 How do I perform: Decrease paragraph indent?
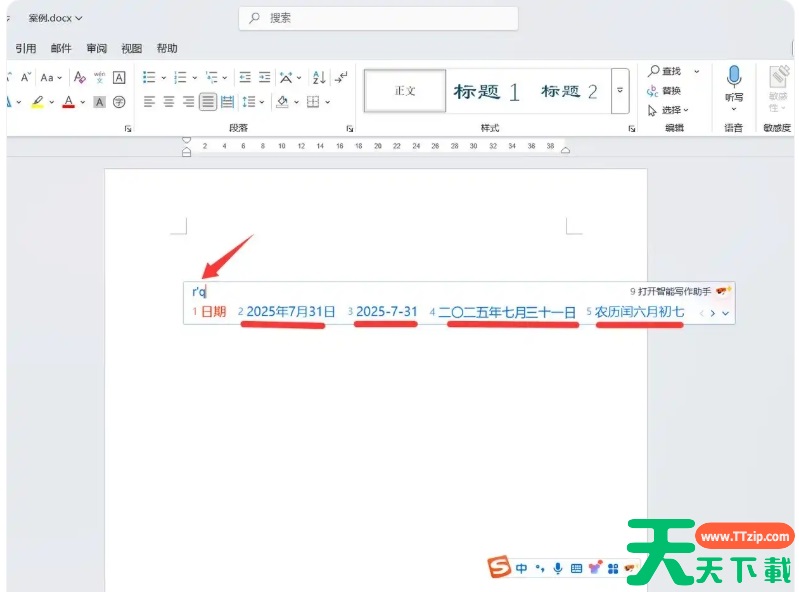tap(245, 77)
